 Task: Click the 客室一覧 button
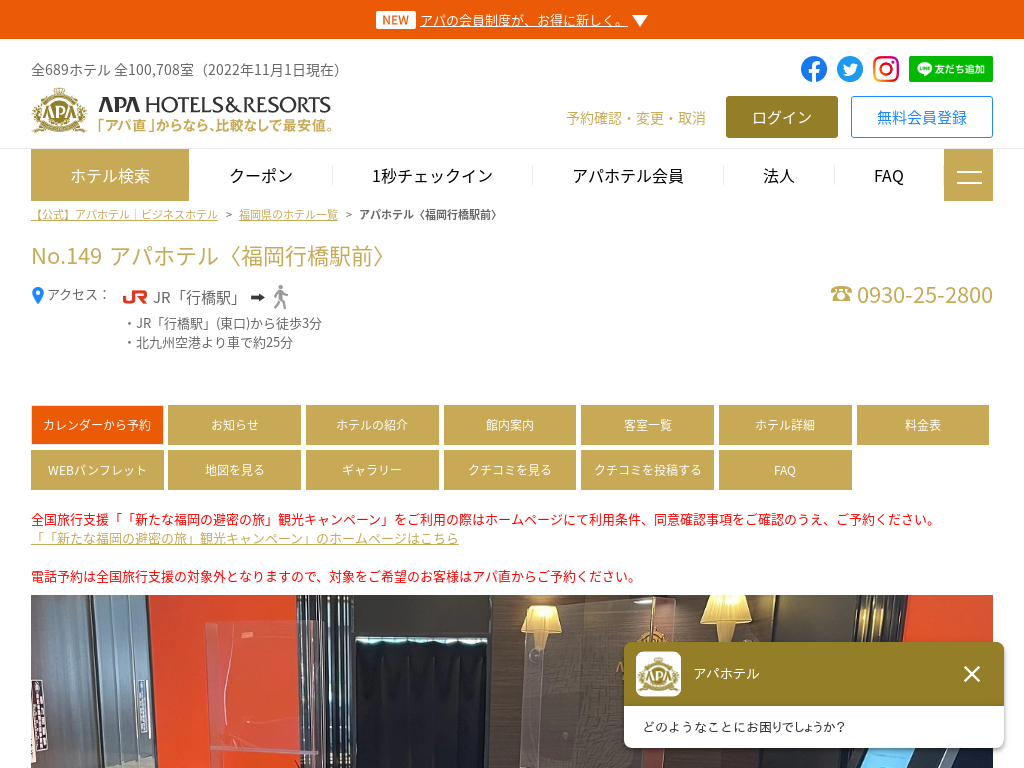647,424
